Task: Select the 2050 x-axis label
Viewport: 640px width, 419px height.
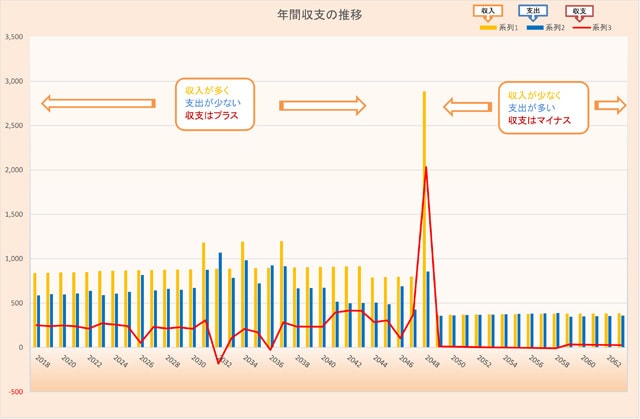Action: [458, 361]
